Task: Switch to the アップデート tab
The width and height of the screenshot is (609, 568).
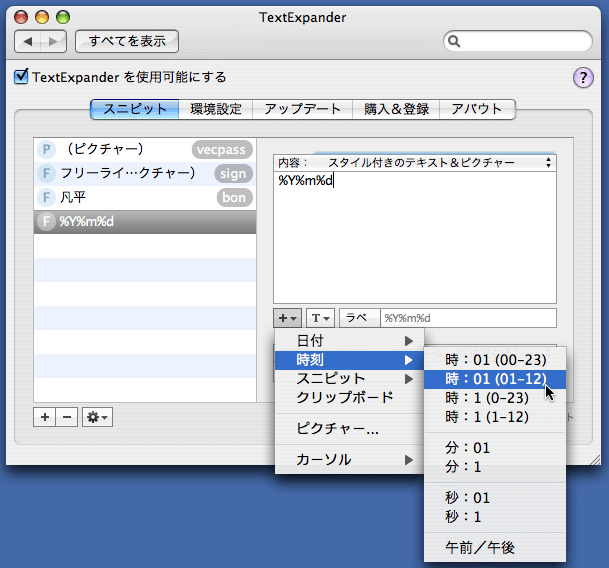Action: 303,109
